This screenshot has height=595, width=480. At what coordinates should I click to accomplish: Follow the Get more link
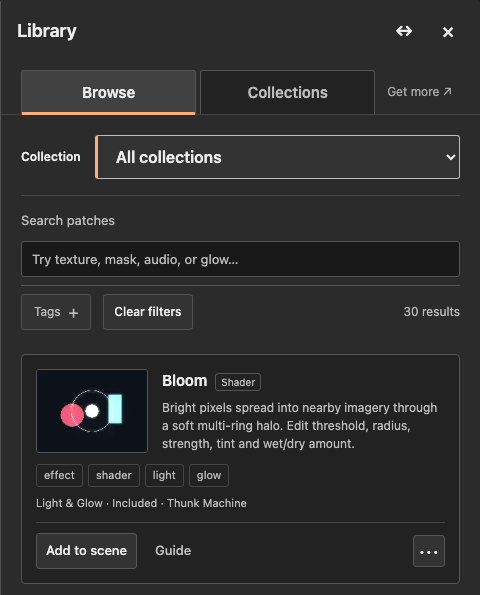(x=419, y=91)
